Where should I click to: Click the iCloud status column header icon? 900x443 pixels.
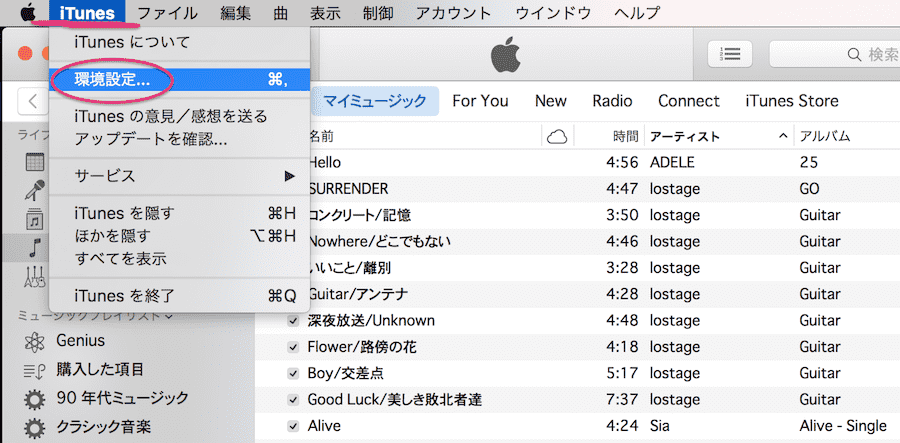[x=557, y=137]
